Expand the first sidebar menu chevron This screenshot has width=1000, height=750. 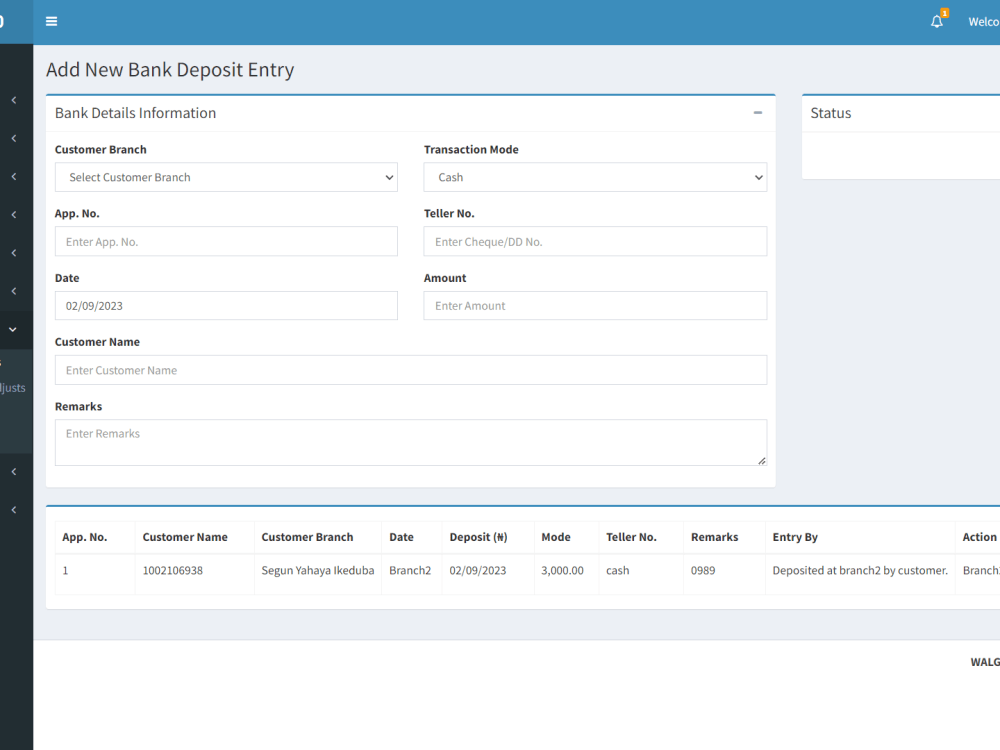(x=13, y=100)
